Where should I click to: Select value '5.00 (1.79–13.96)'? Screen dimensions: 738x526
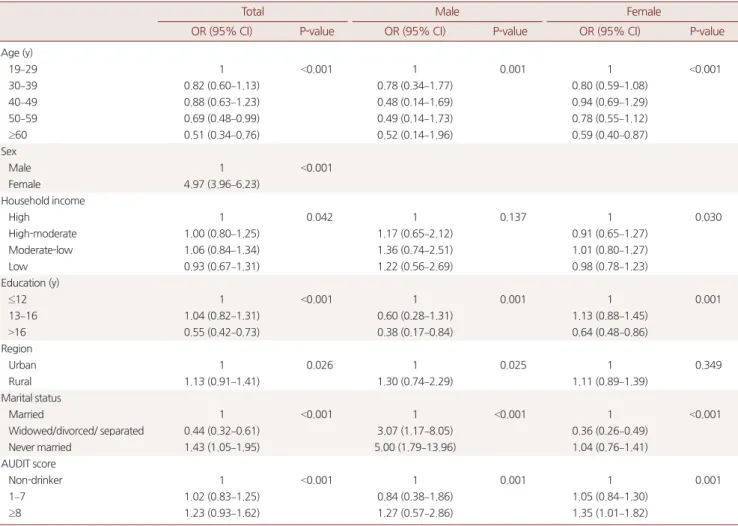coord(415,447)
